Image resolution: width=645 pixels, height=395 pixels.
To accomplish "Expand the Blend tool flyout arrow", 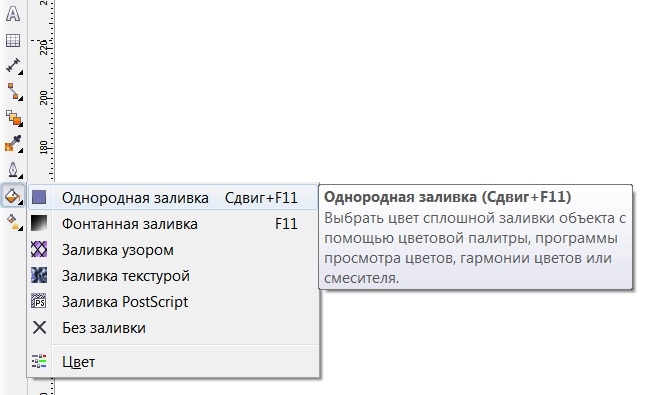I will [20, 124].
